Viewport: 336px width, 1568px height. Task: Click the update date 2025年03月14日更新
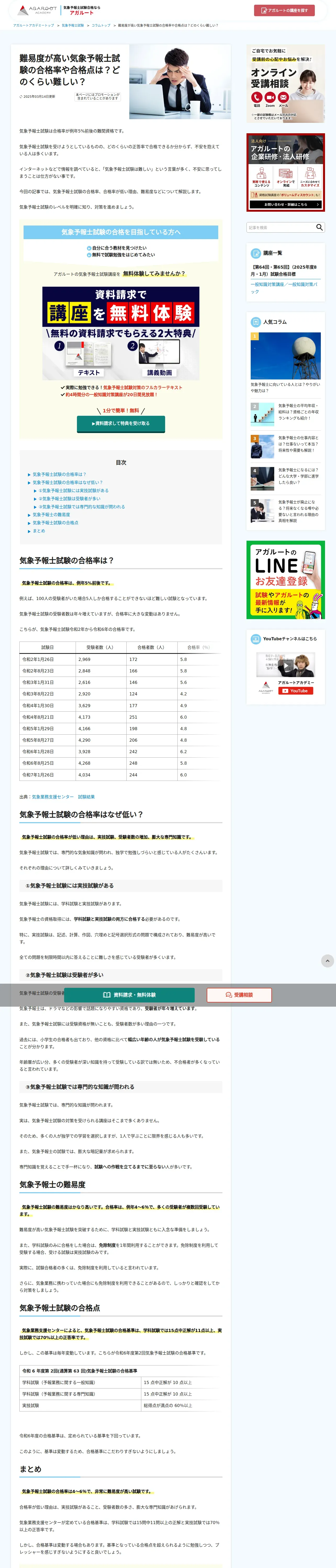tap(38, 96)
